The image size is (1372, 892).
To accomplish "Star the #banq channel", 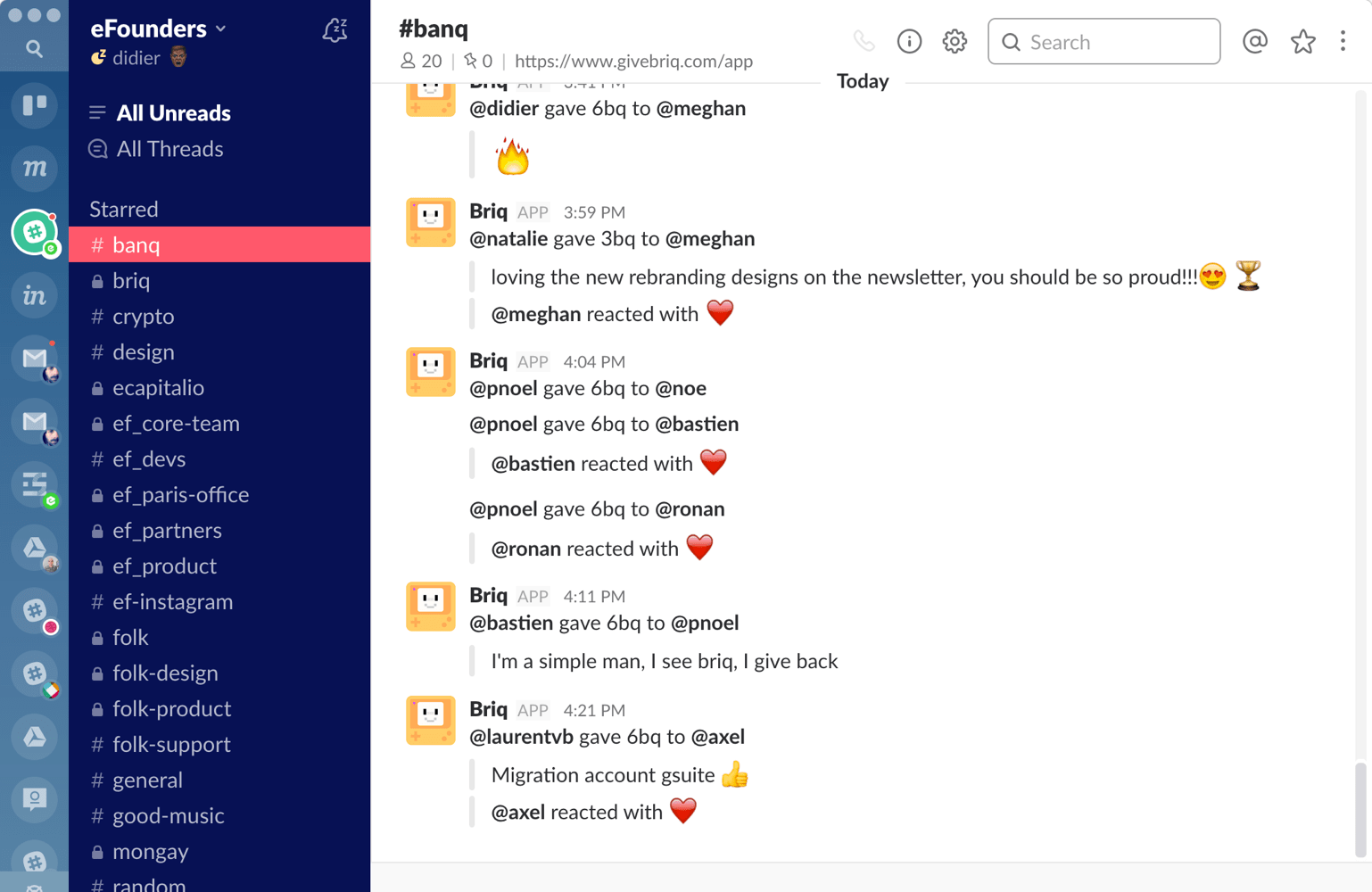I will 1302,41.
